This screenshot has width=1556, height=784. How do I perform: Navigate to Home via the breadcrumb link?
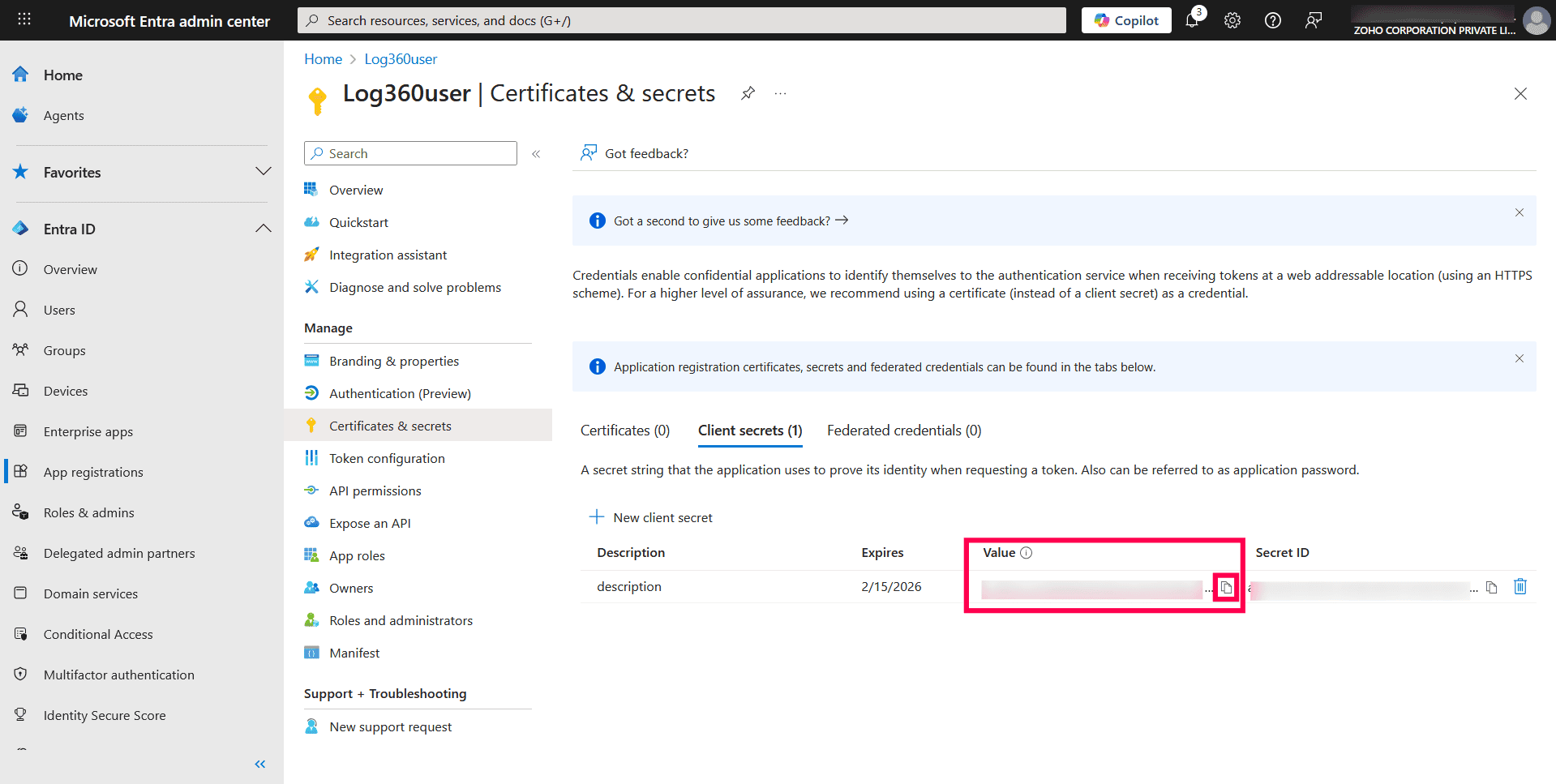tap(323, 58)
